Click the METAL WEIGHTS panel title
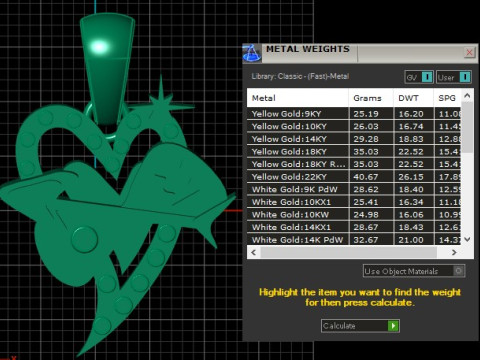The width and height of the screenshot is (480, 360). tap(308, 49)
